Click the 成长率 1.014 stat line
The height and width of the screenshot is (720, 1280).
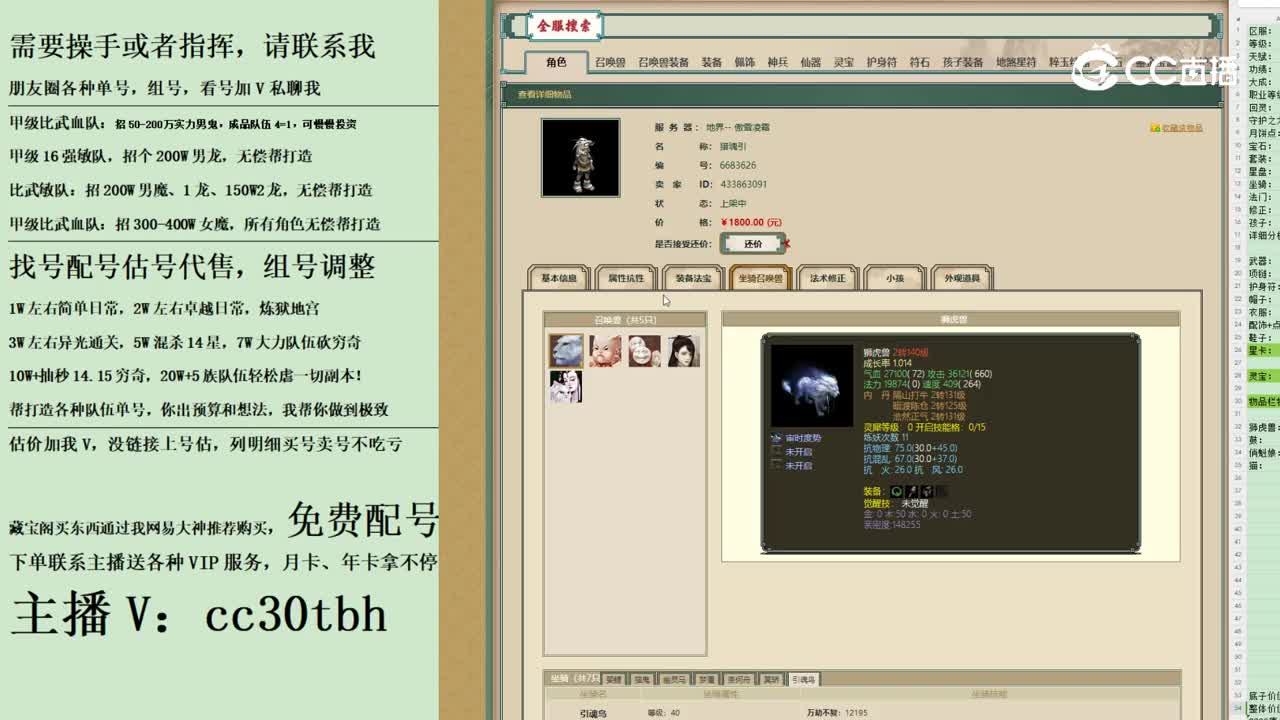coord(888,363)
